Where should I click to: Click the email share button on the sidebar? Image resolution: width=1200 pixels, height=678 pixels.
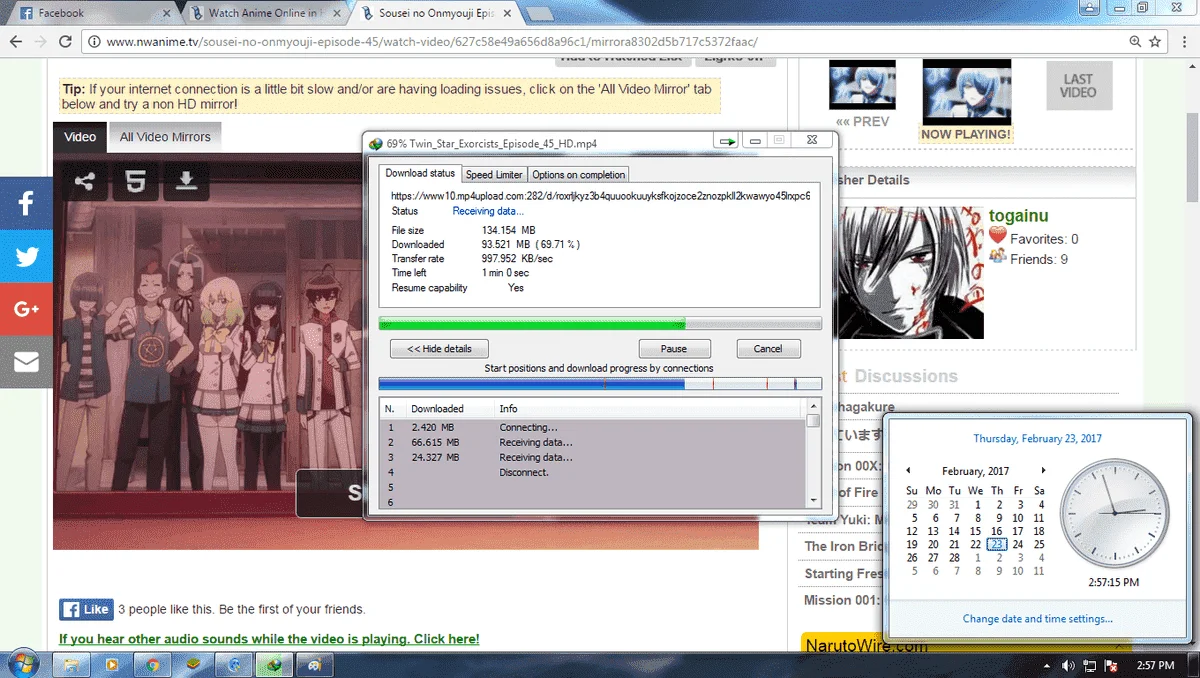click(x=26, y=361)
